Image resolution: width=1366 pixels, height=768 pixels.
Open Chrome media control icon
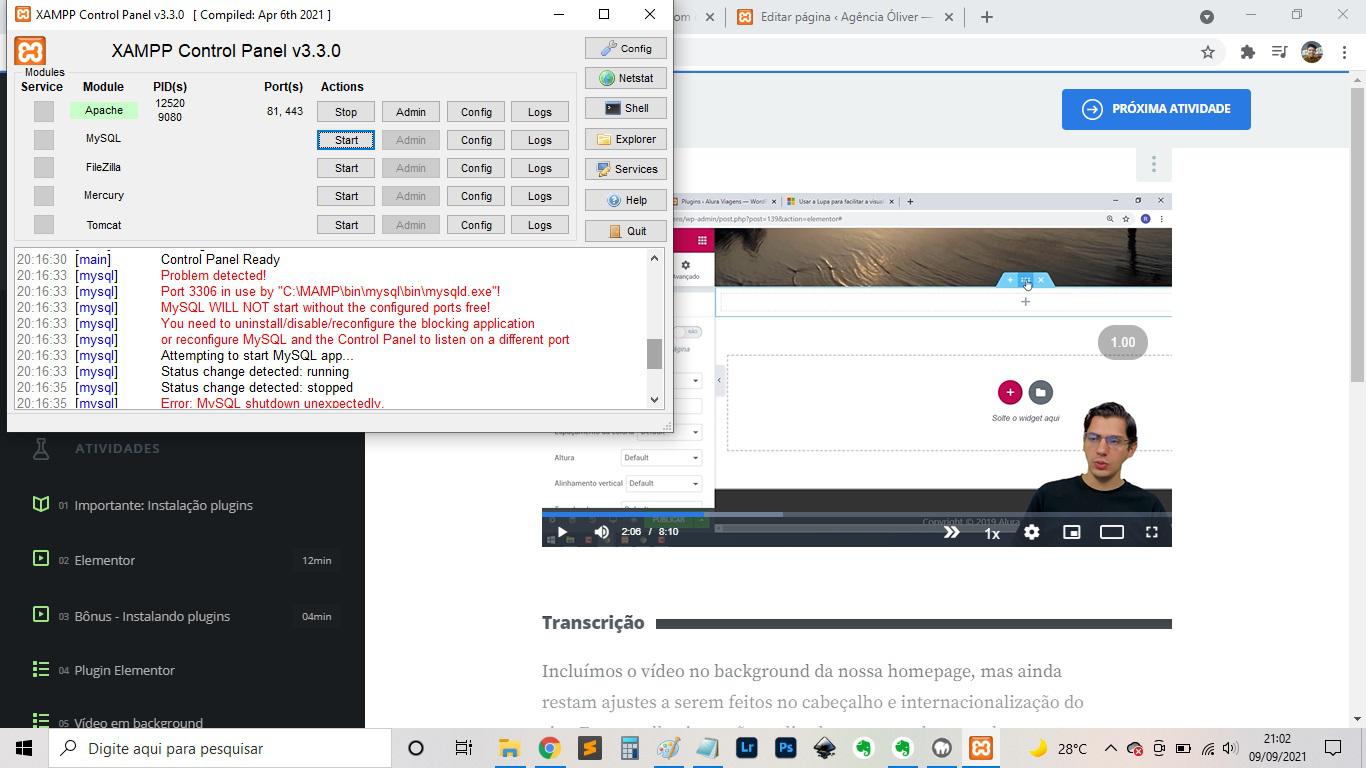click(x=1279, y=52)
